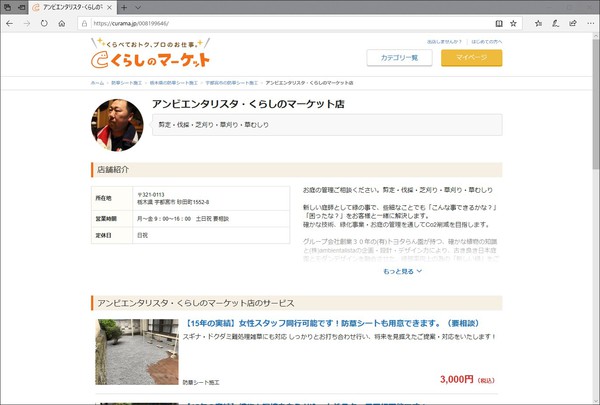Click the くらしのマーケット logo
The image size is (600, 405).
click(151, 54)
